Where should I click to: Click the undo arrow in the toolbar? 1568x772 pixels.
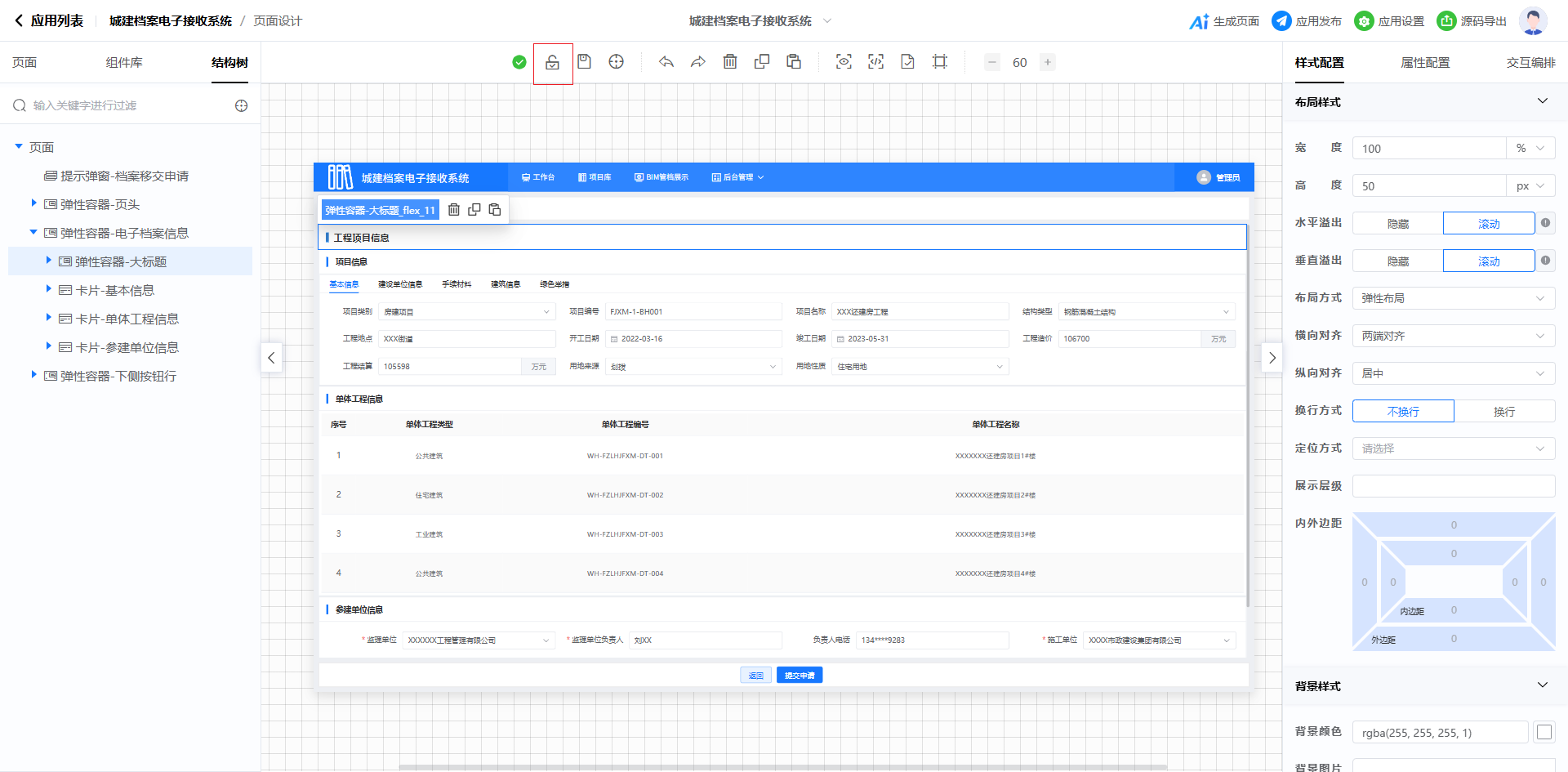pyautogui.click(x=666, y=62)
